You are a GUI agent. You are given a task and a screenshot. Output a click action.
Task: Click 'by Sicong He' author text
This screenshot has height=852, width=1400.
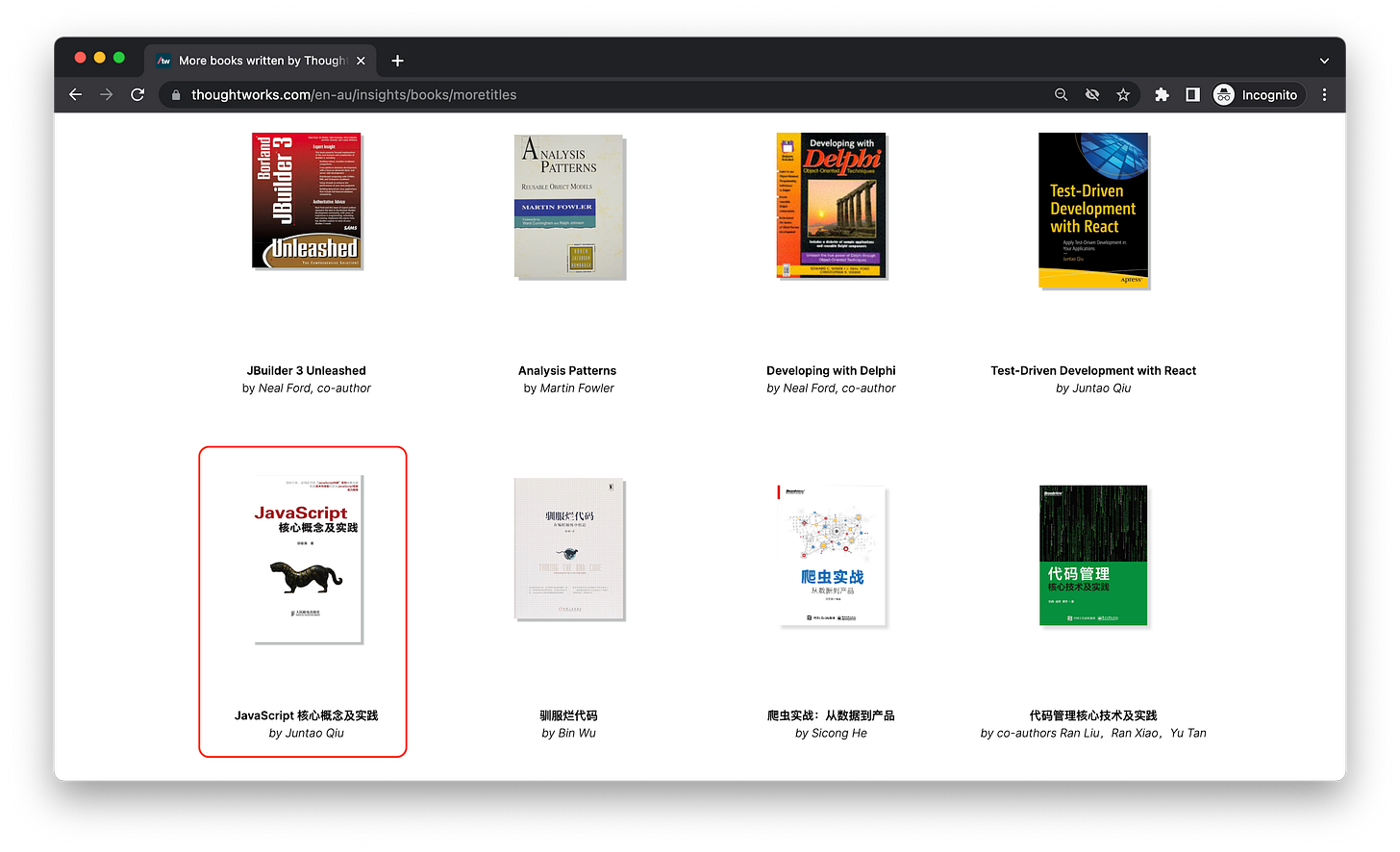pos(831,734)
